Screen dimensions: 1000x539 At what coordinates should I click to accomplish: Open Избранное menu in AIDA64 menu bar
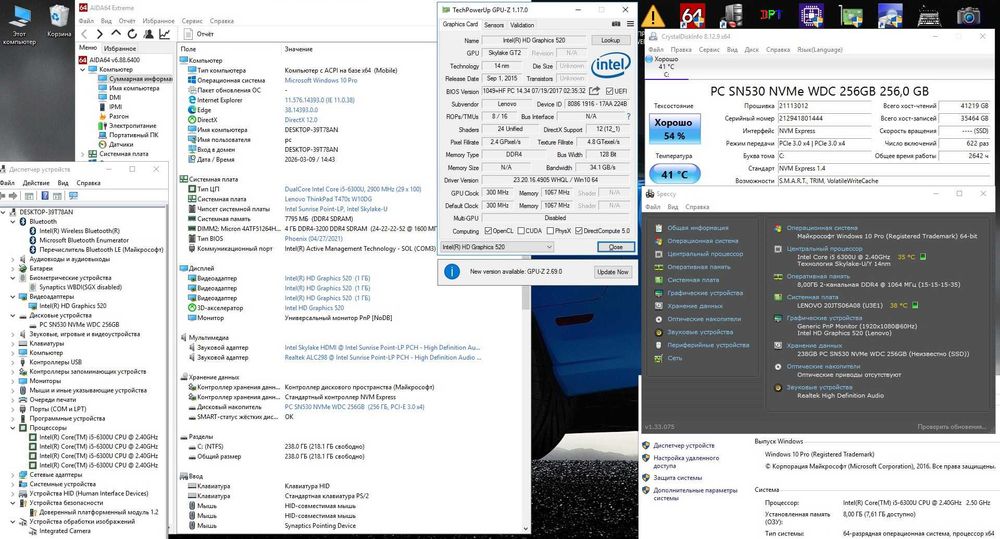pos(158,21)
